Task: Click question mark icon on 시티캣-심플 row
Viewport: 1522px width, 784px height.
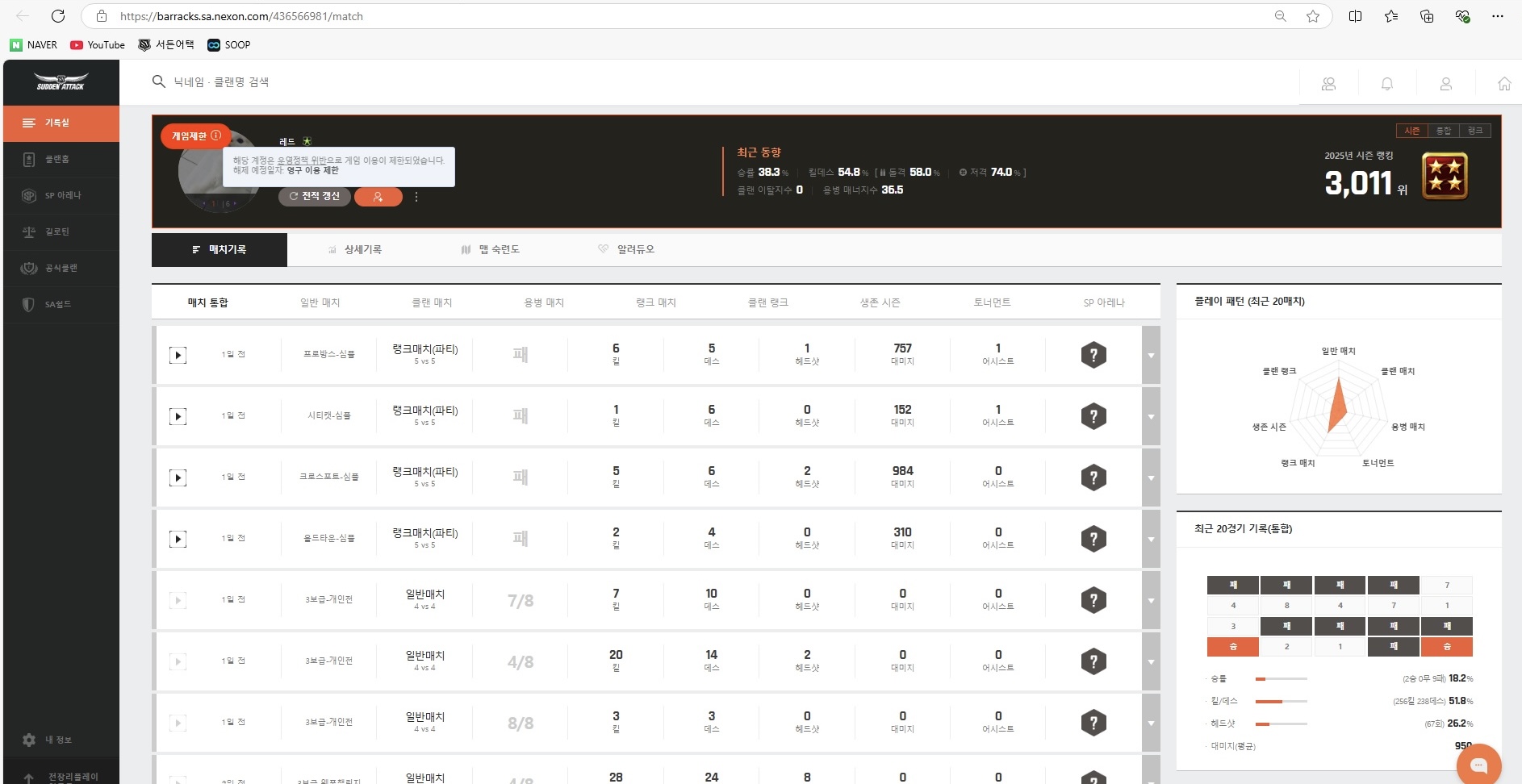Action: point(1093,416)
